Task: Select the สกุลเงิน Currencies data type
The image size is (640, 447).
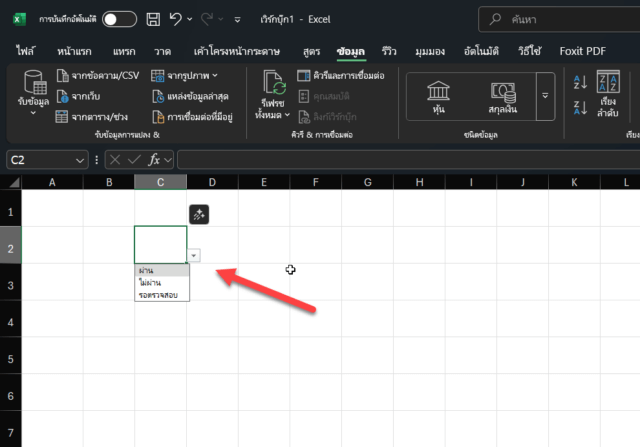Action: 503,97
